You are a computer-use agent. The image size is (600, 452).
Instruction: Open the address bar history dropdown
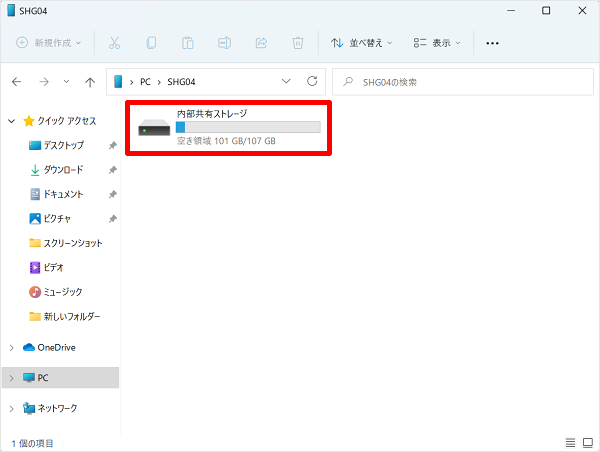tap(287, 81)
